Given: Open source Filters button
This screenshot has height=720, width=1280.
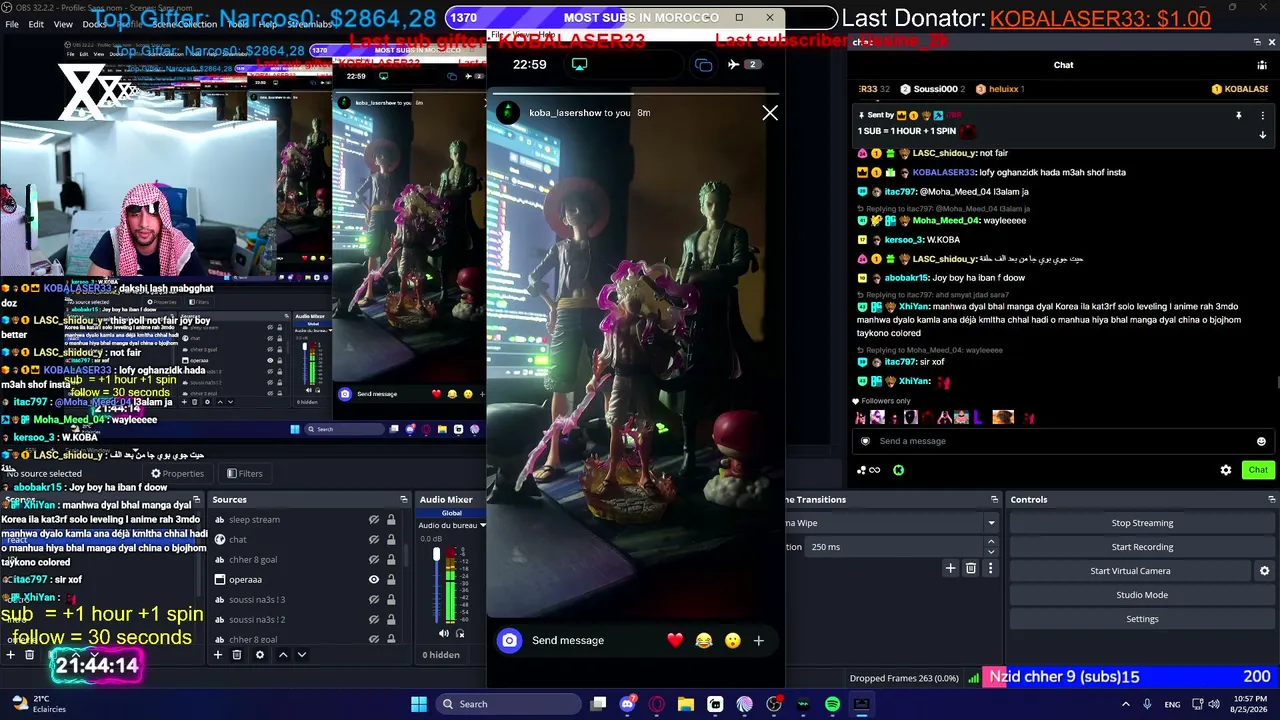Looking at the screenshot, I should 245,474.
